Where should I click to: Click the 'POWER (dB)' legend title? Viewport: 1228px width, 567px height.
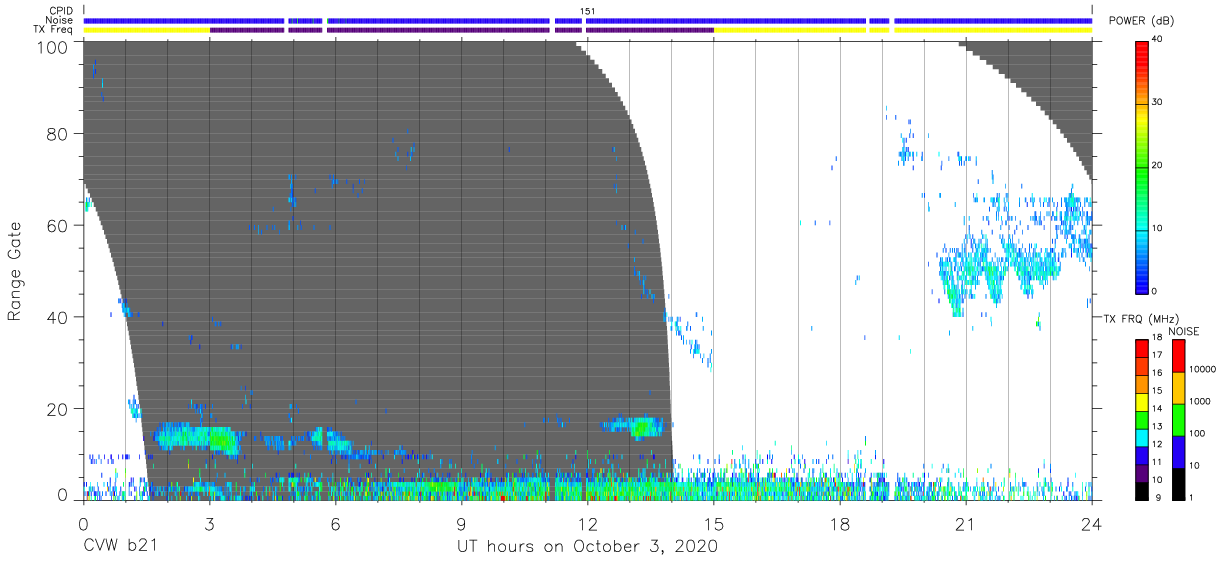[x=1141, y=21]
